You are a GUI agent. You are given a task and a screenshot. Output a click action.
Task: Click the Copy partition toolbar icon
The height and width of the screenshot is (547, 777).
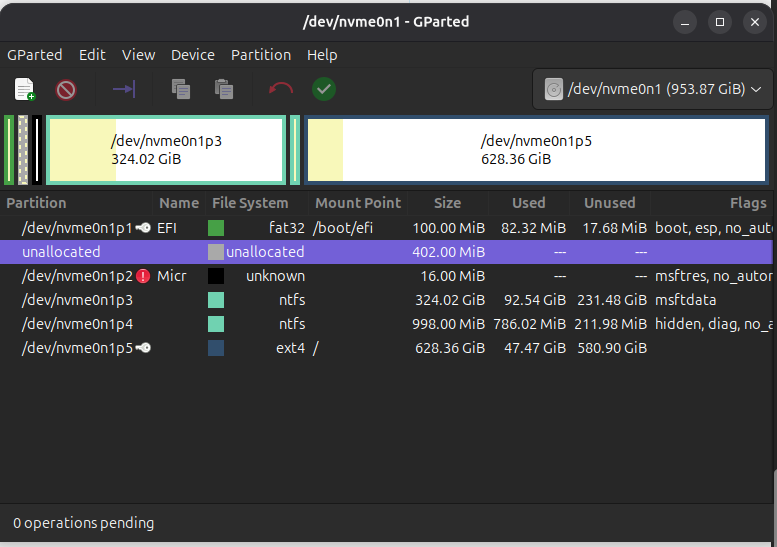pyautogui.click(x=181, y=90)
